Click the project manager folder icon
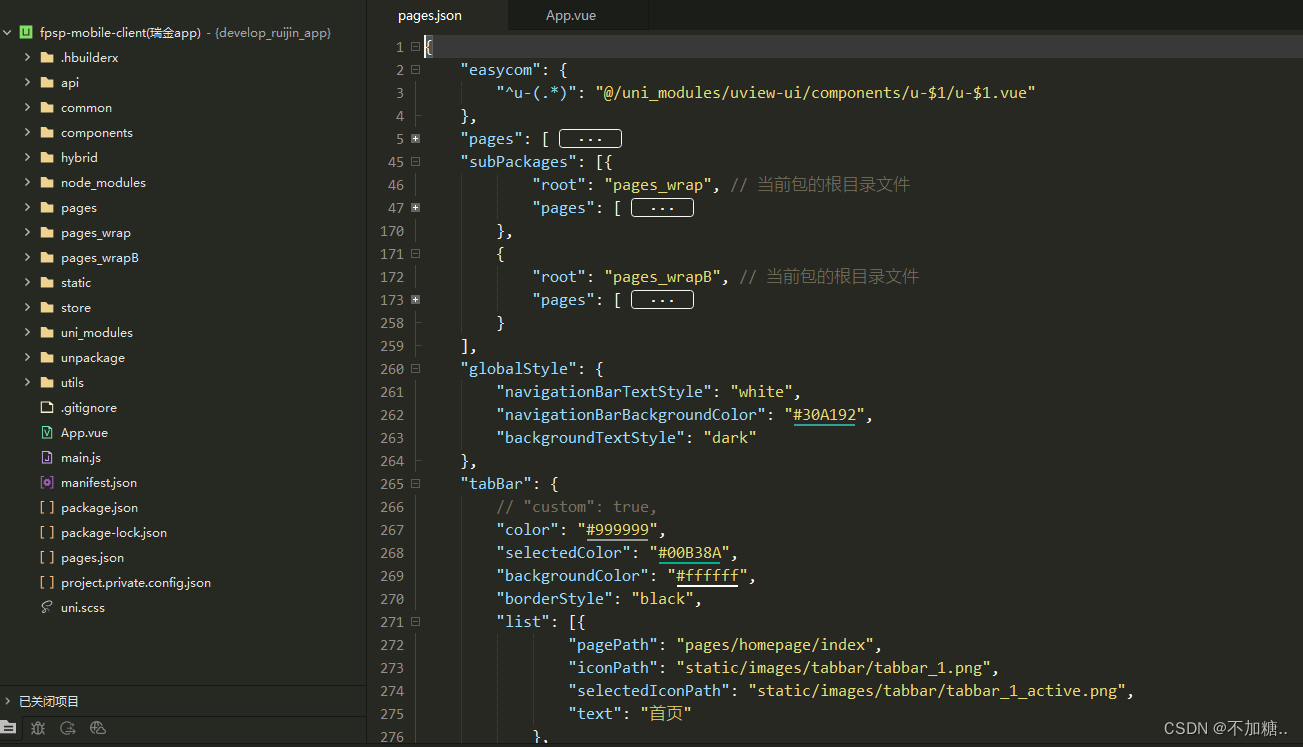The width and height of the screenshot is (1303, 747). coord(9,728)
